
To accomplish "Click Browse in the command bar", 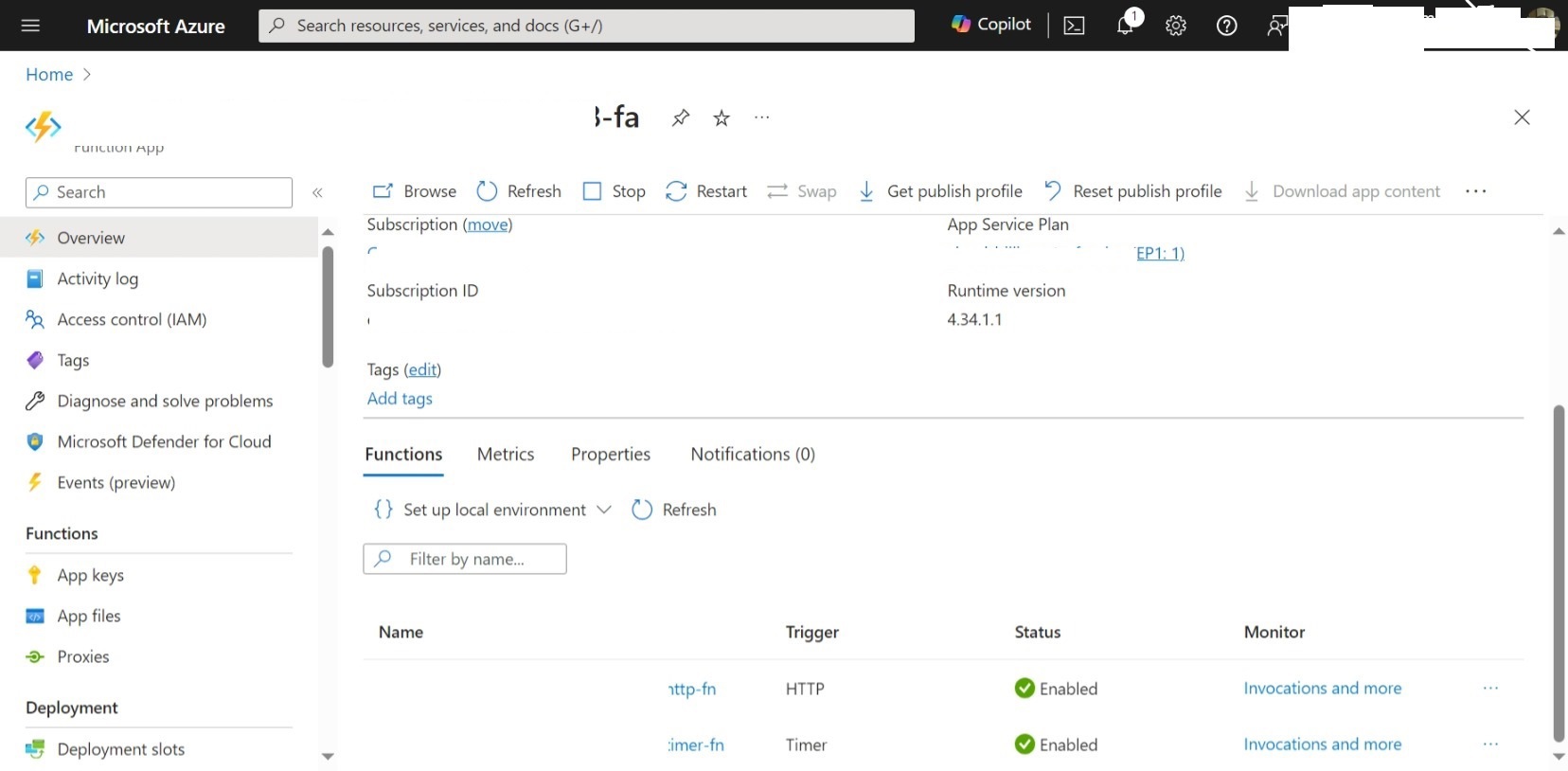I will [x=415, y=191].
